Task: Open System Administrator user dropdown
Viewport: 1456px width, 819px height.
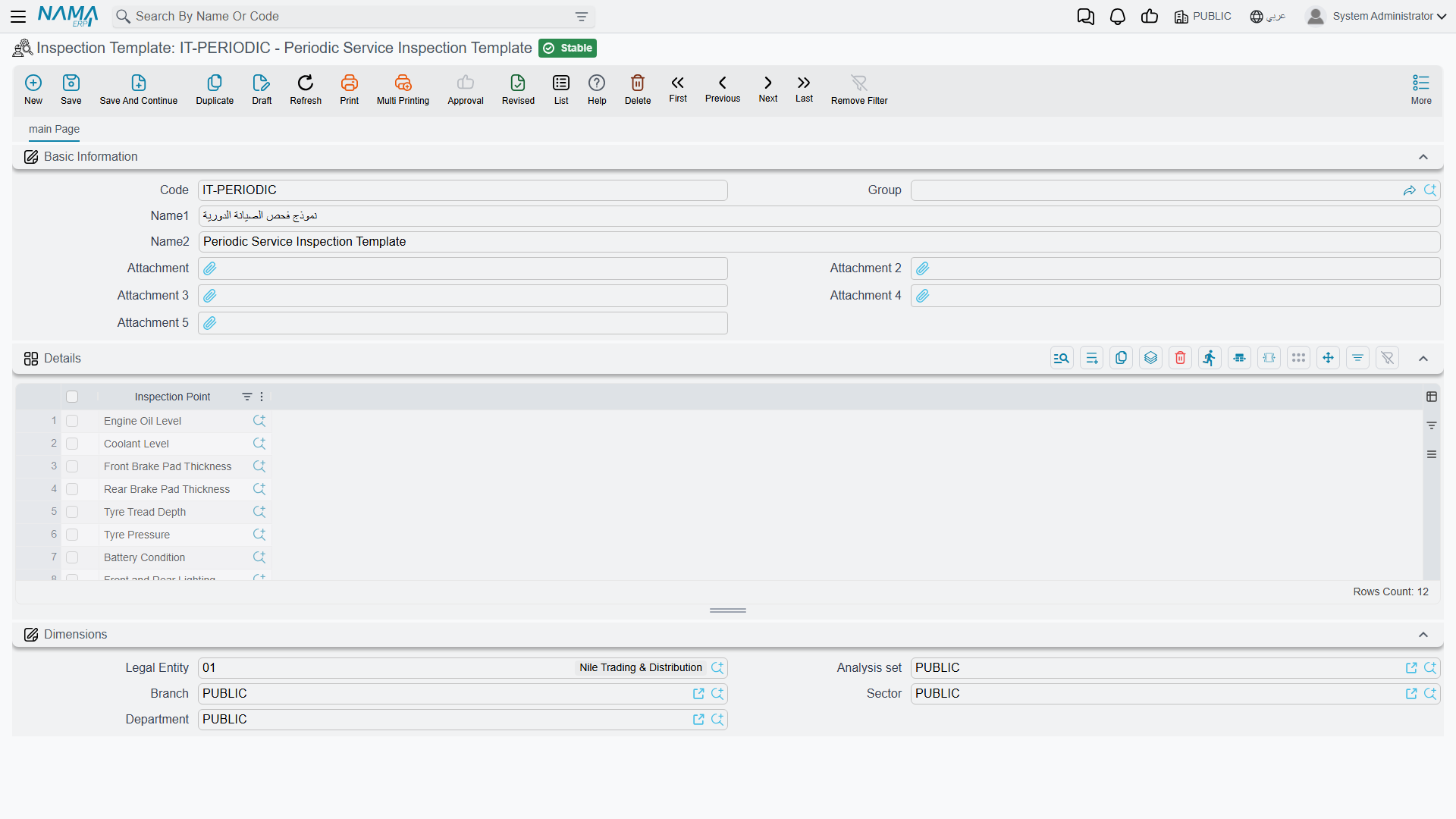Action: (1376, 17)
